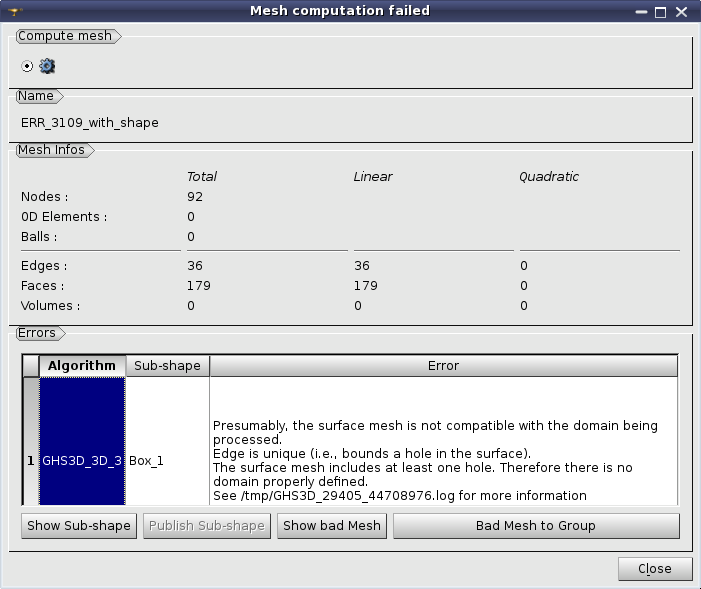Maximize the Mesh computation failed dialog

click(660, 12)
